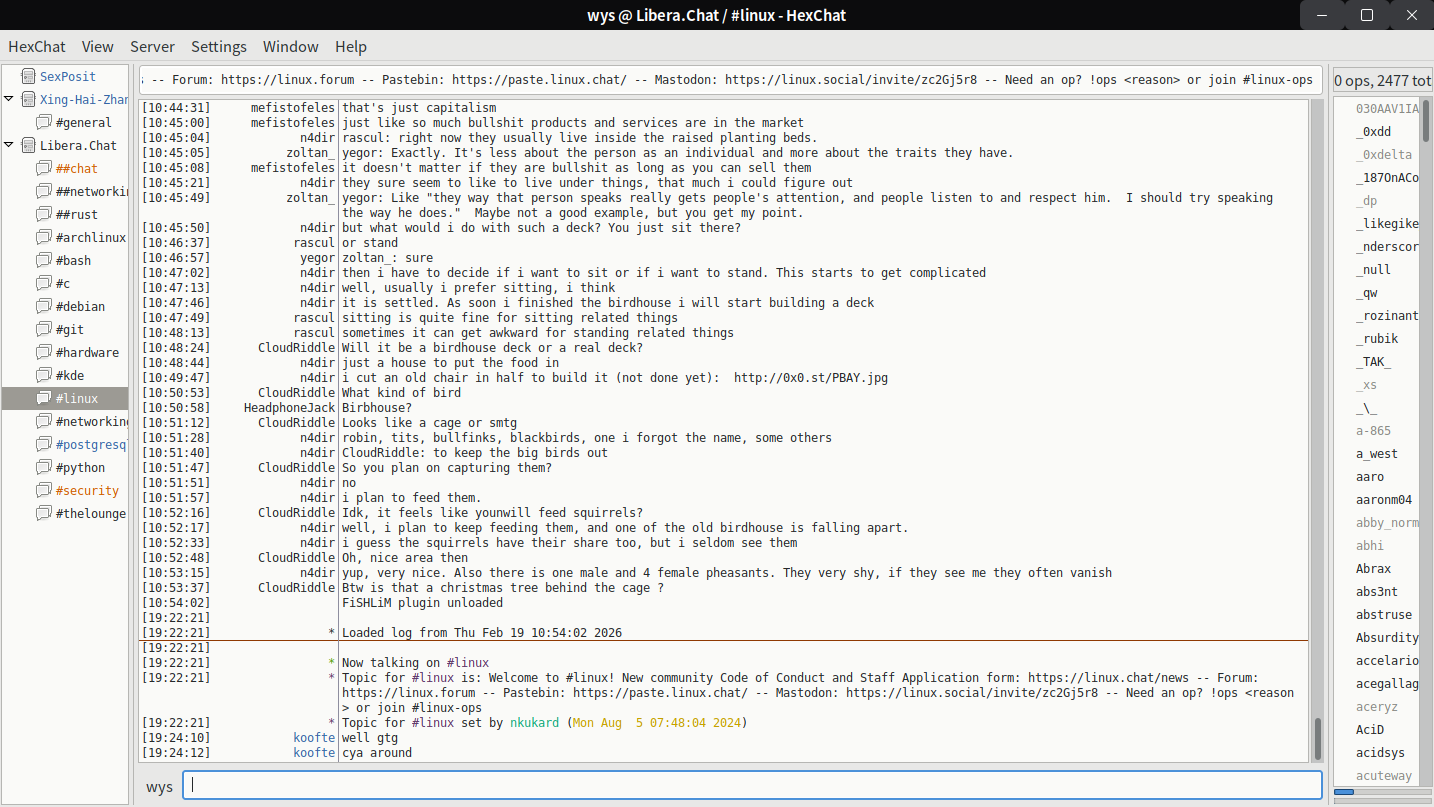This screenshot has width=1434, height=807.
Task: Click the SexPosit server icon
Action: coord(26,76)
